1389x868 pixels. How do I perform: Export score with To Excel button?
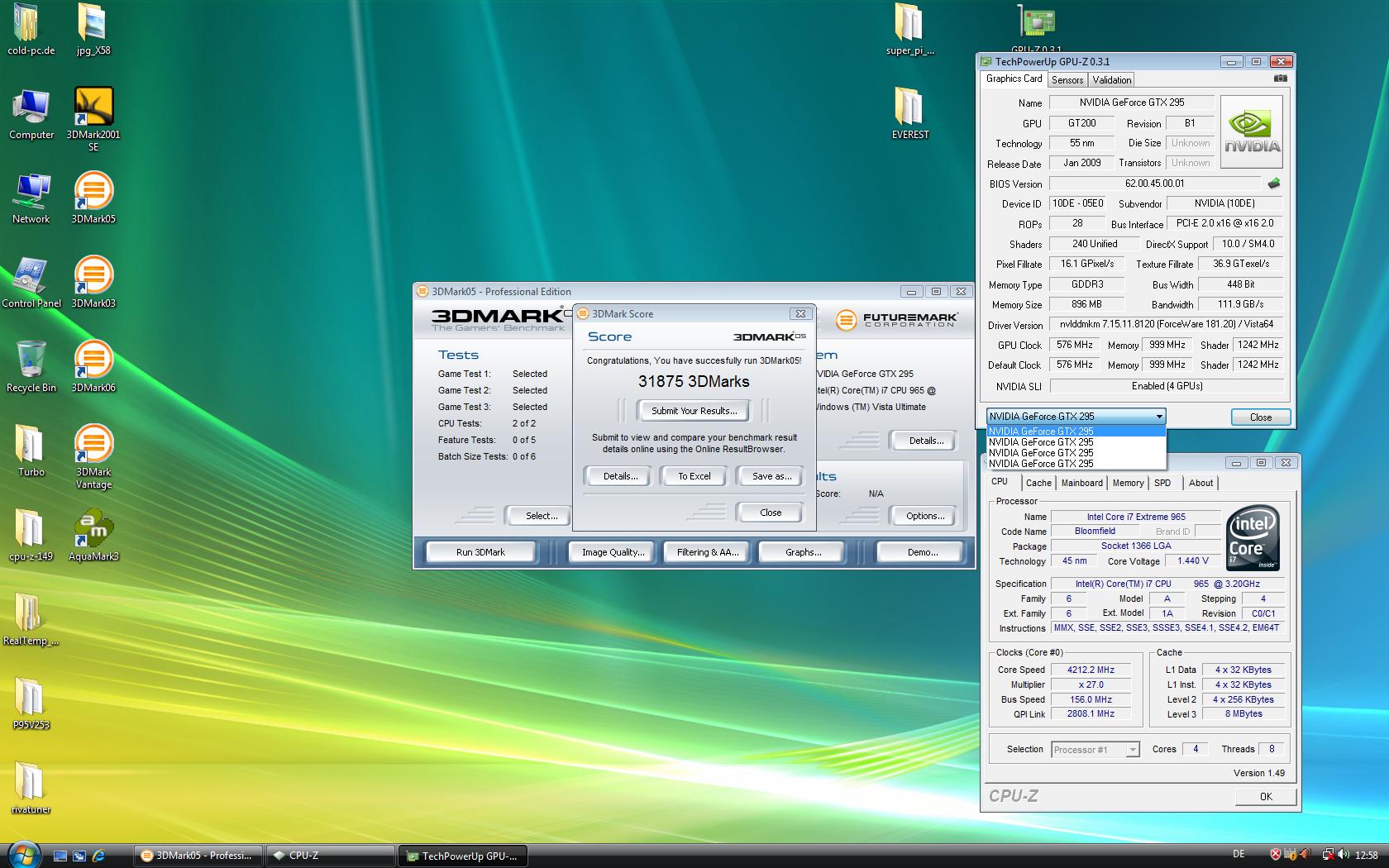pos(694,476)
